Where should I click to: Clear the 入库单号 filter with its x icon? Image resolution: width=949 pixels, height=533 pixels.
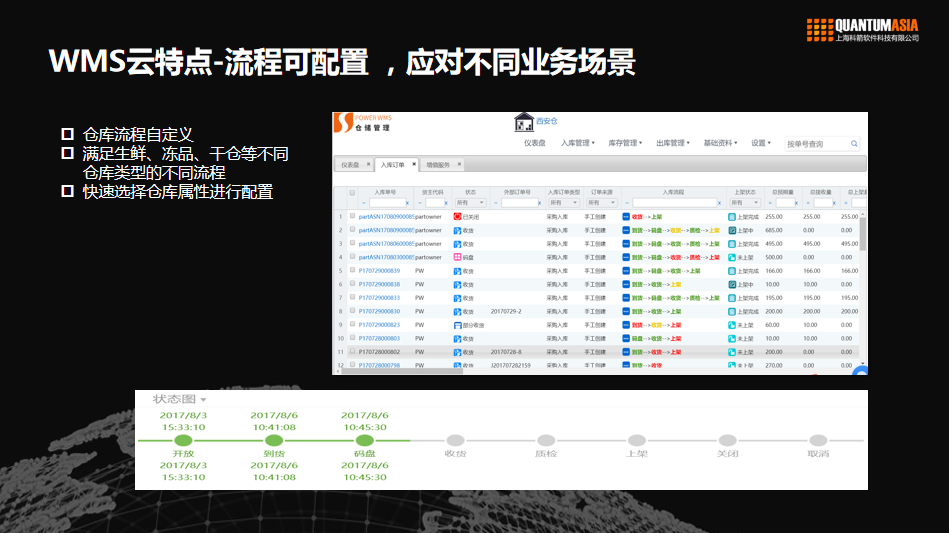(x=407, y=203)
